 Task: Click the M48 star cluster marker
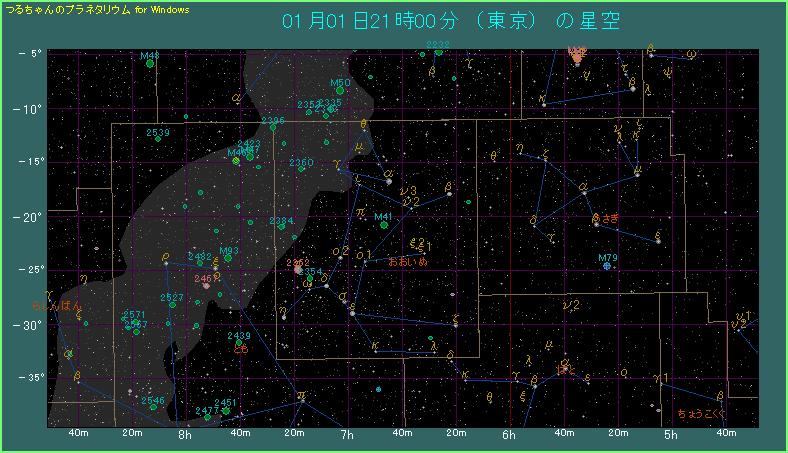[x=150, y=63]
